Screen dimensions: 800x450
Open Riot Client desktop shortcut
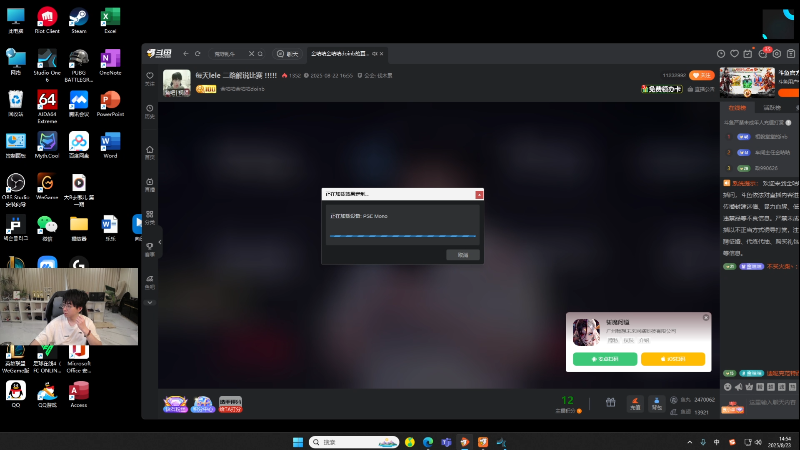tap(47, 20)
